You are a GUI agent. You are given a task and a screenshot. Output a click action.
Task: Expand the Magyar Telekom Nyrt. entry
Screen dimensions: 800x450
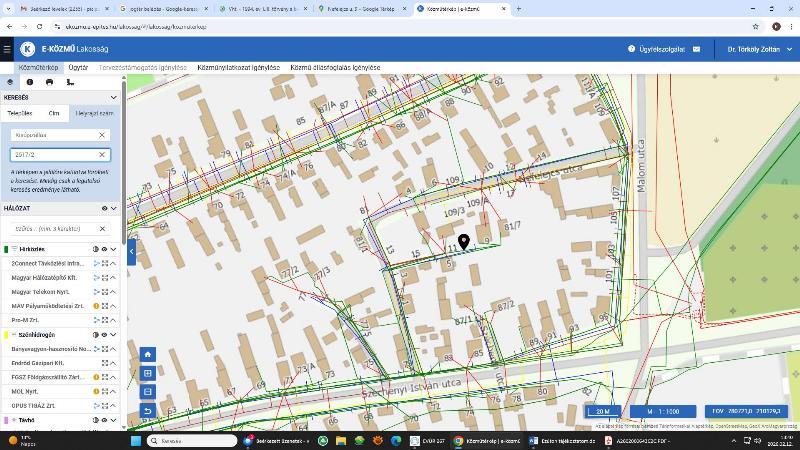pos(113,291)
